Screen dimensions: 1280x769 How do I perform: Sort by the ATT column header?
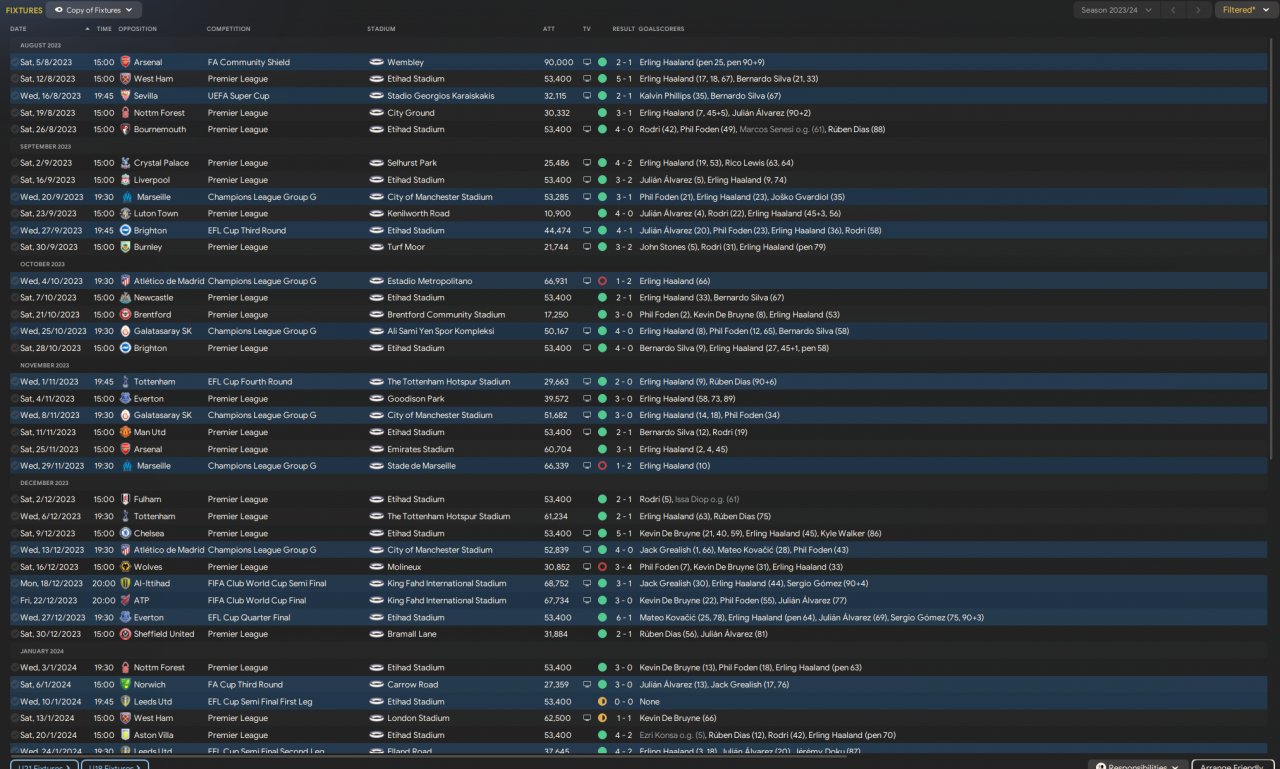point(548,29)
